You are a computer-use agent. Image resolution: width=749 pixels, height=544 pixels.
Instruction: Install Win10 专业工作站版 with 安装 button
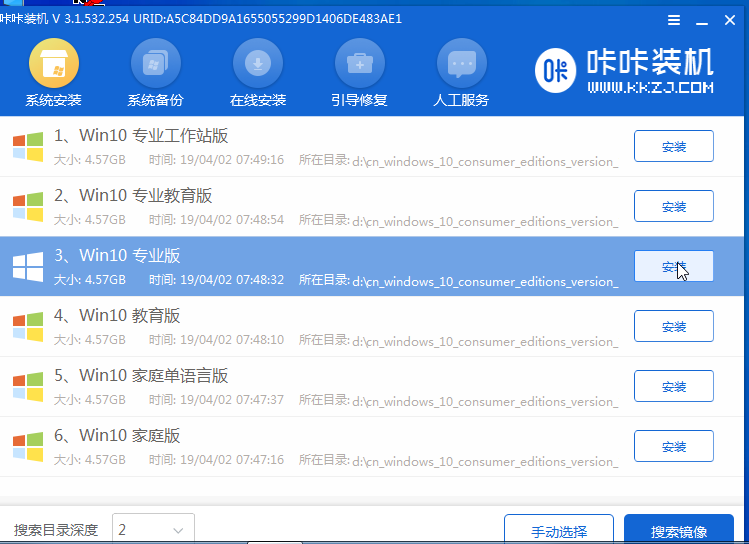[x=674, y=146]
